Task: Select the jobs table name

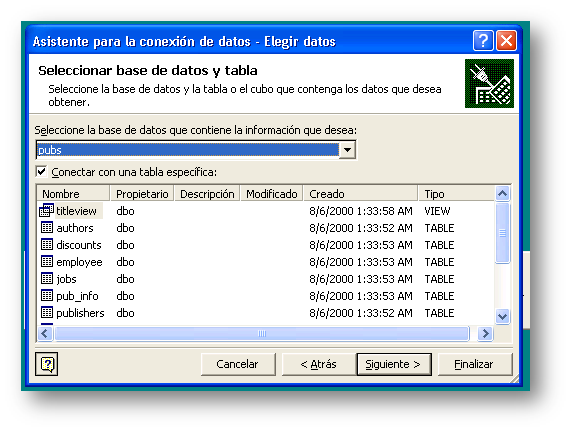Action: tap(66, 279)
